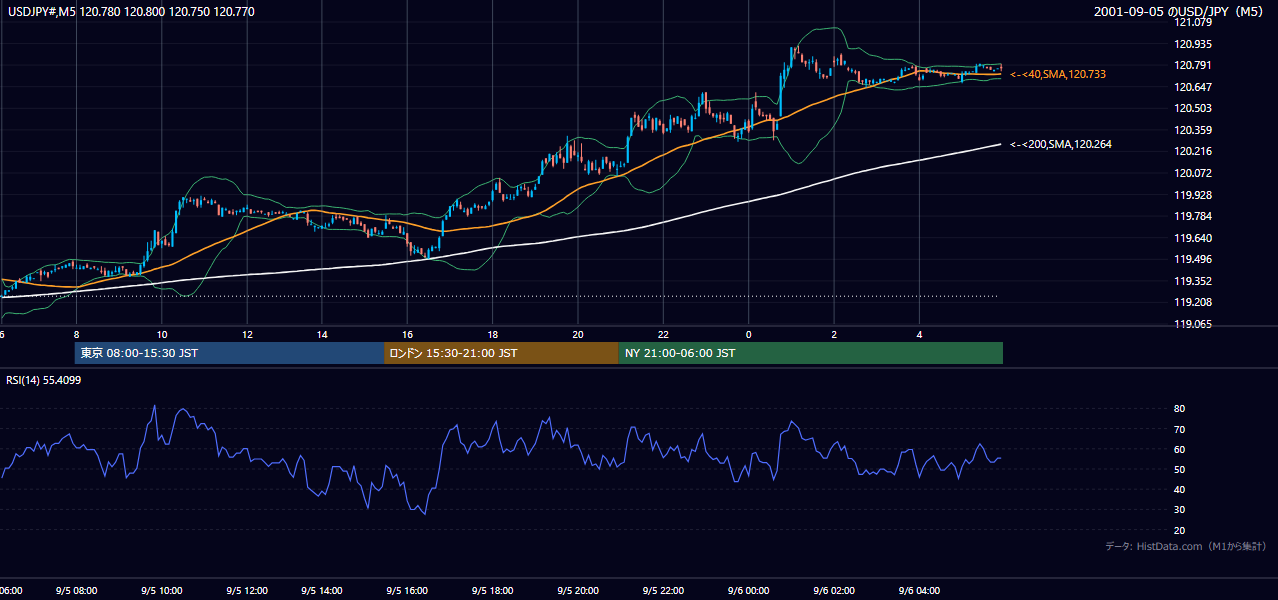
Task: Click price axis value 120.359
Action: coord(1194,130)
